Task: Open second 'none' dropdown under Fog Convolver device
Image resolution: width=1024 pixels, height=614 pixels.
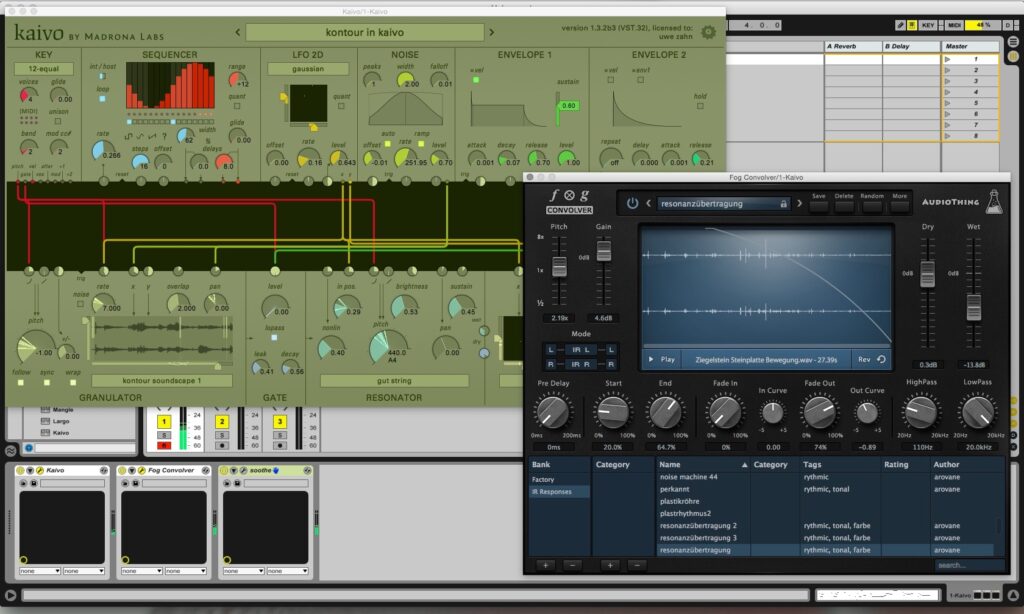Action: pyautogui.click(x=185, y=571)
